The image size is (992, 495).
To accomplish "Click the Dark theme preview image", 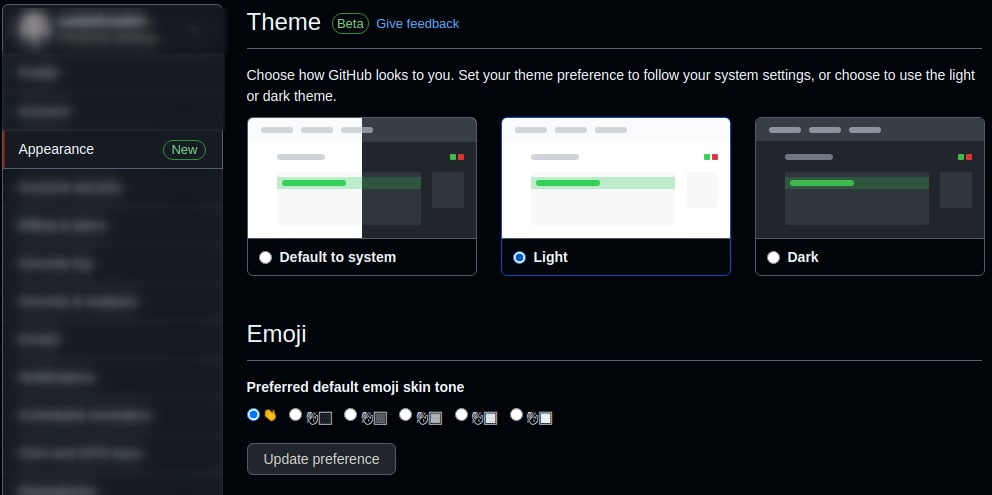I will click(870, 178).
